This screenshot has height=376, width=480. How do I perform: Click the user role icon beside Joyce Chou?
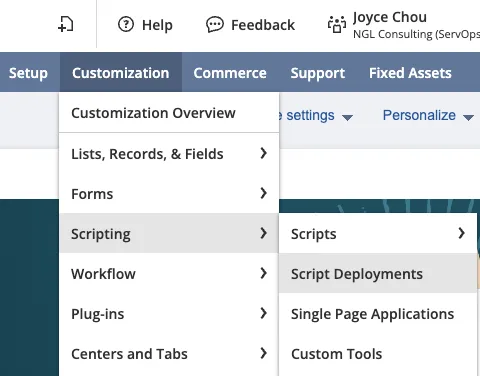point(337,25)
